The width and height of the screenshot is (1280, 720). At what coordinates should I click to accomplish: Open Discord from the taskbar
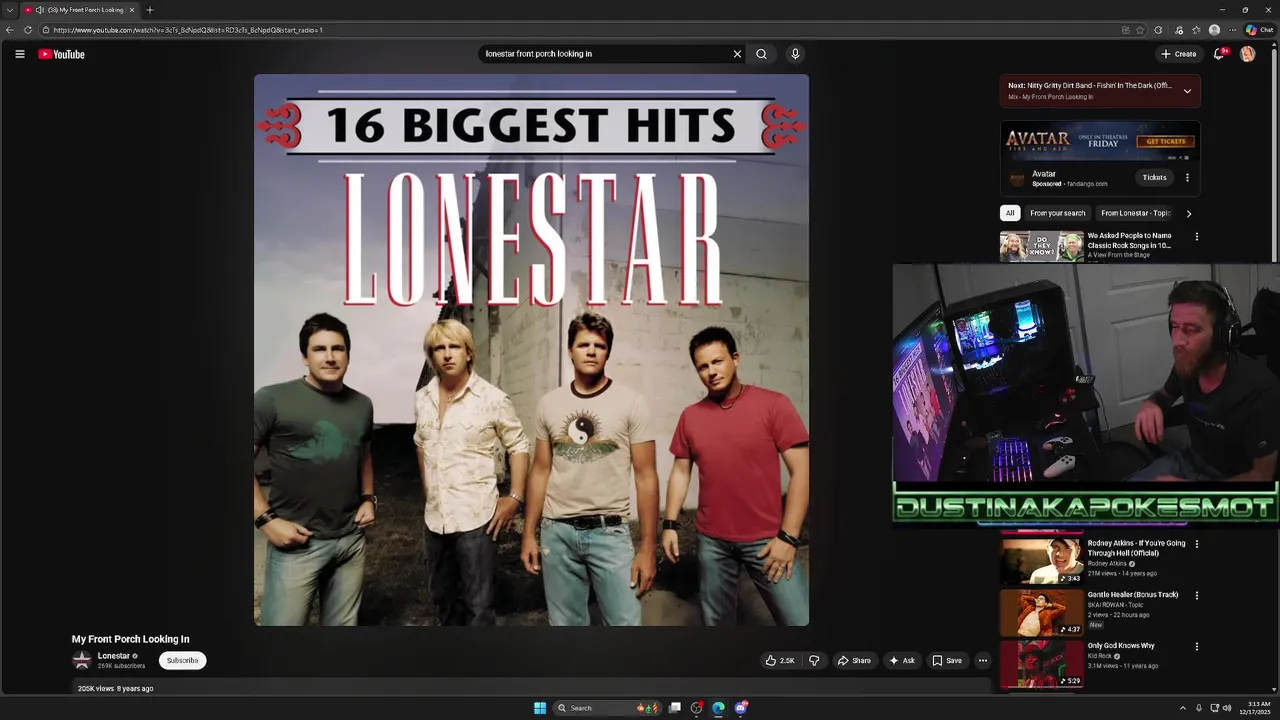click(x=740, y=708)
